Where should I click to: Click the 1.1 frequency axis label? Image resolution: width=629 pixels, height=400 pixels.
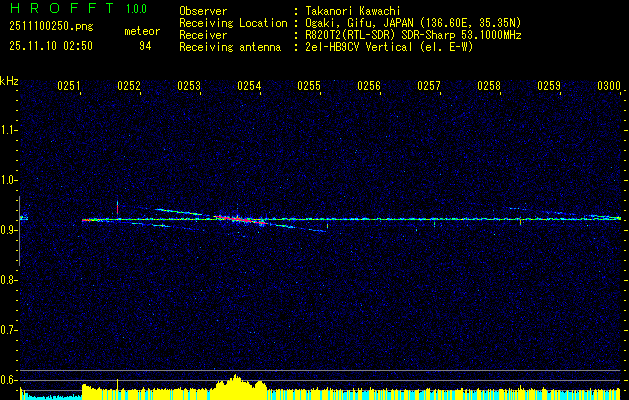(x=8, y=130)
